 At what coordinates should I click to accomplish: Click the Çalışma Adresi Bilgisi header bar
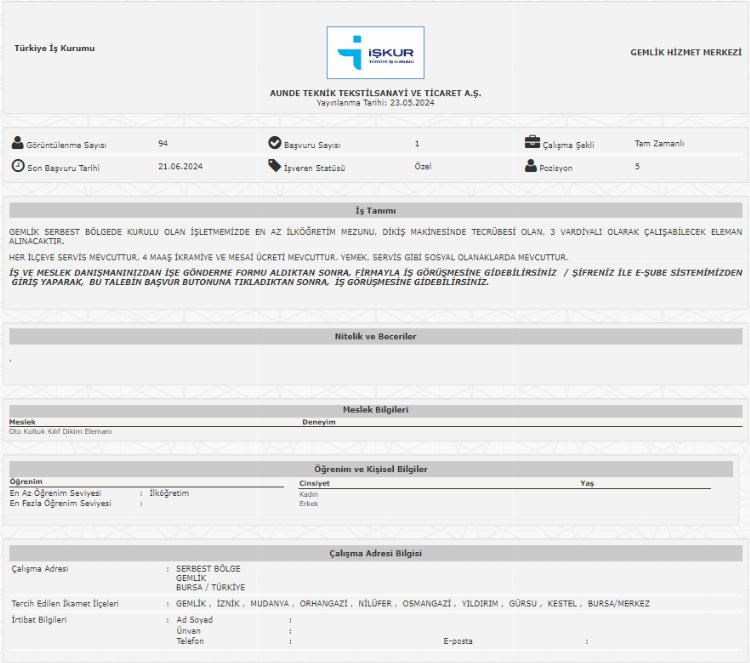pyautogui.click(x=375, y=554)
